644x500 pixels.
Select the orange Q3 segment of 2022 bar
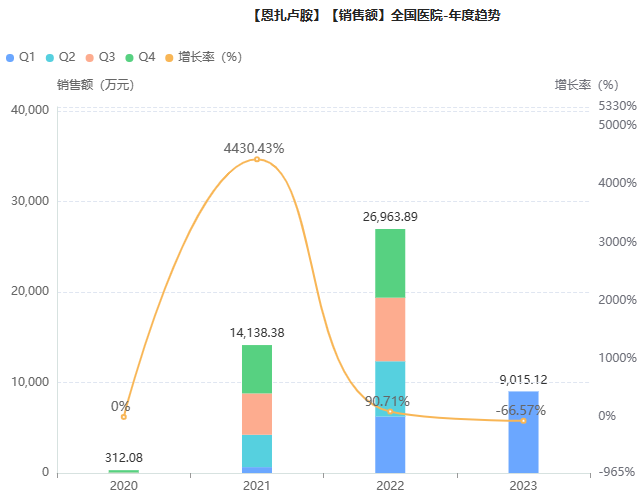(390, 330)
